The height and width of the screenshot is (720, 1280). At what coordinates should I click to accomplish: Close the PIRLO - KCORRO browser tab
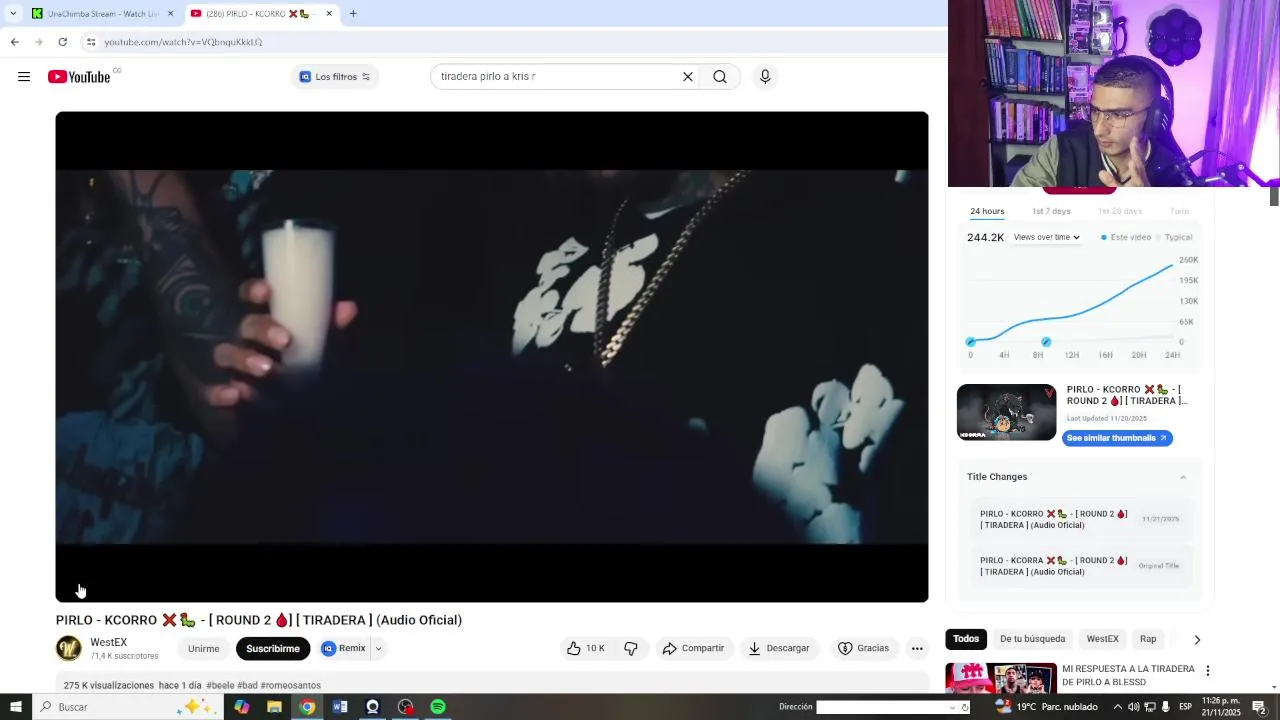point(329,14)
